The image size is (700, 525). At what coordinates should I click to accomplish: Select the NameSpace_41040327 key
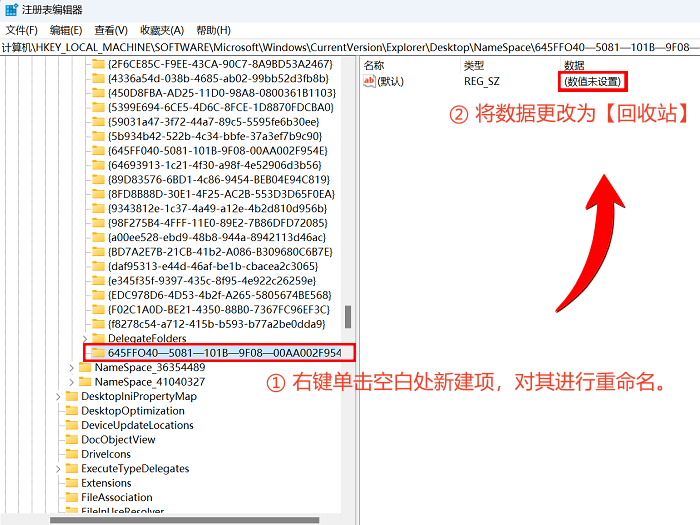point(150,382)
